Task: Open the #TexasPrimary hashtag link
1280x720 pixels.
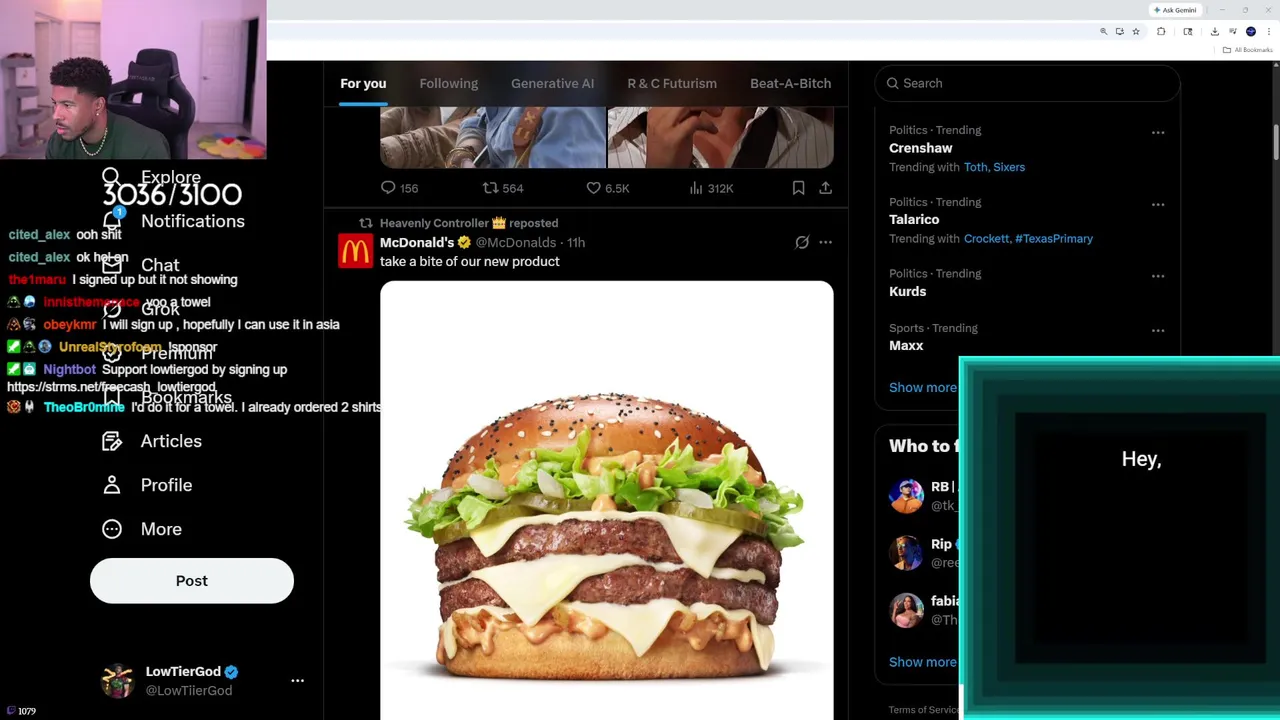Action: (x=1054, y=239)
